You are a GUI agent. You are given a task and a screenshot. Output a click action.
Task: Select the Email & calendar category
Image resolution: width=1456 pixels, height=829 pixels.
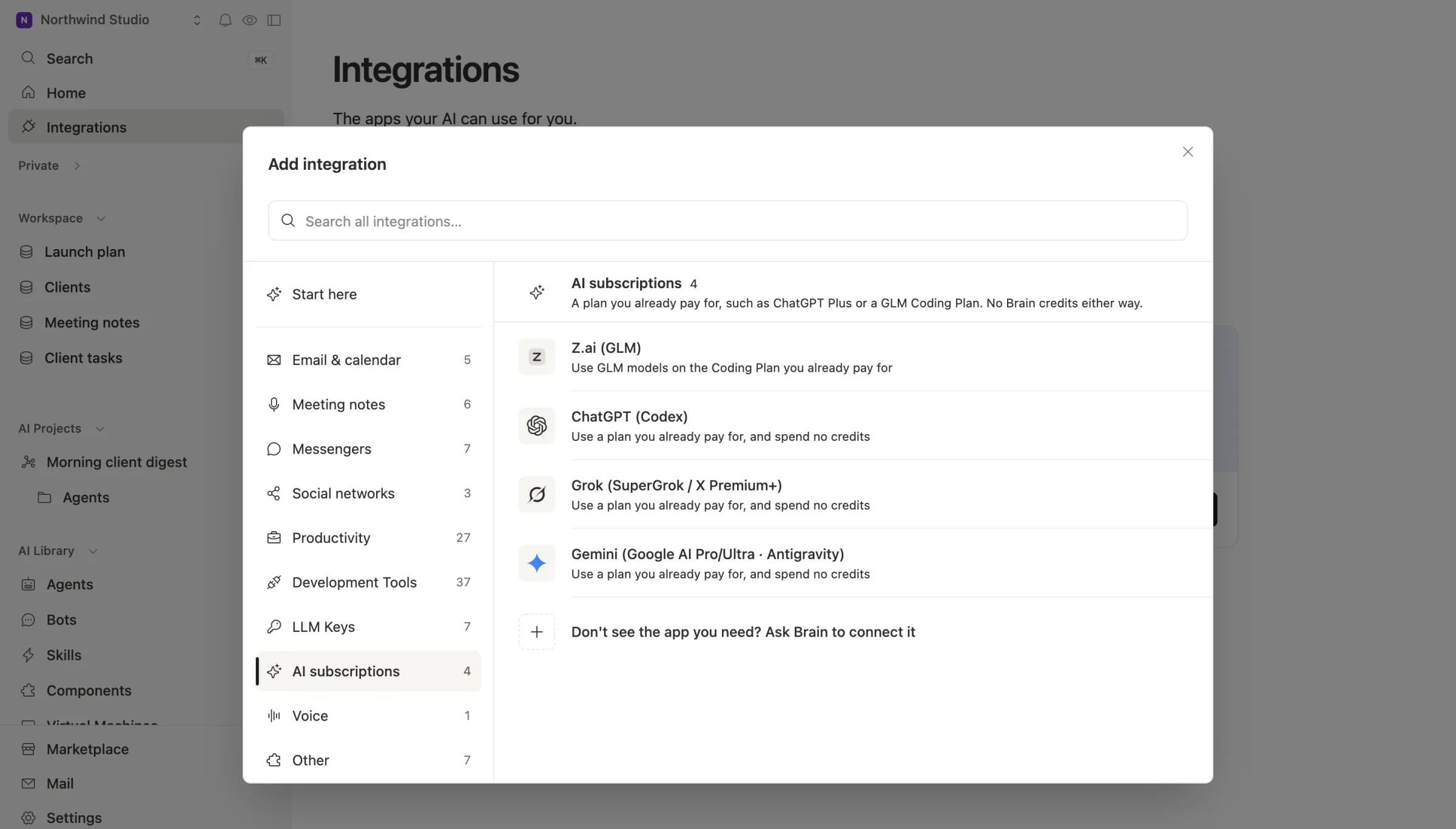(x=368, y=360)
